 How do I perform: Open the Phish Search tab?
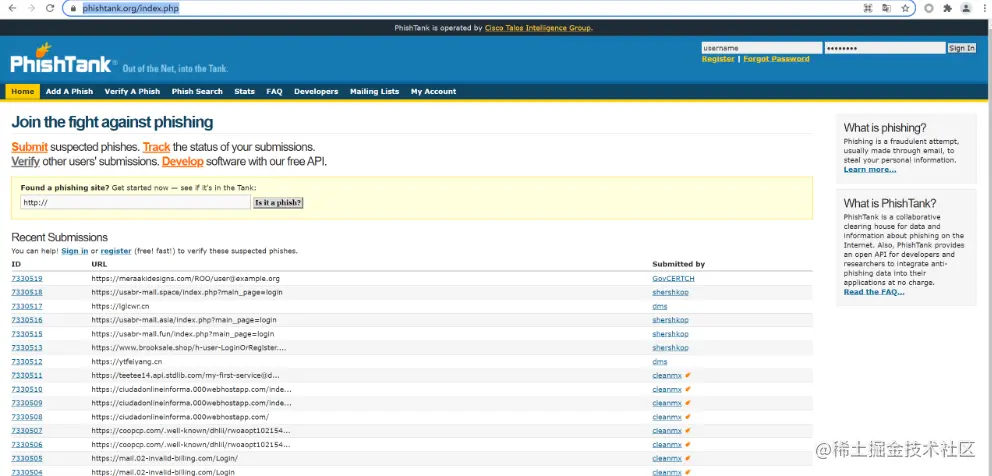point(197,91)
